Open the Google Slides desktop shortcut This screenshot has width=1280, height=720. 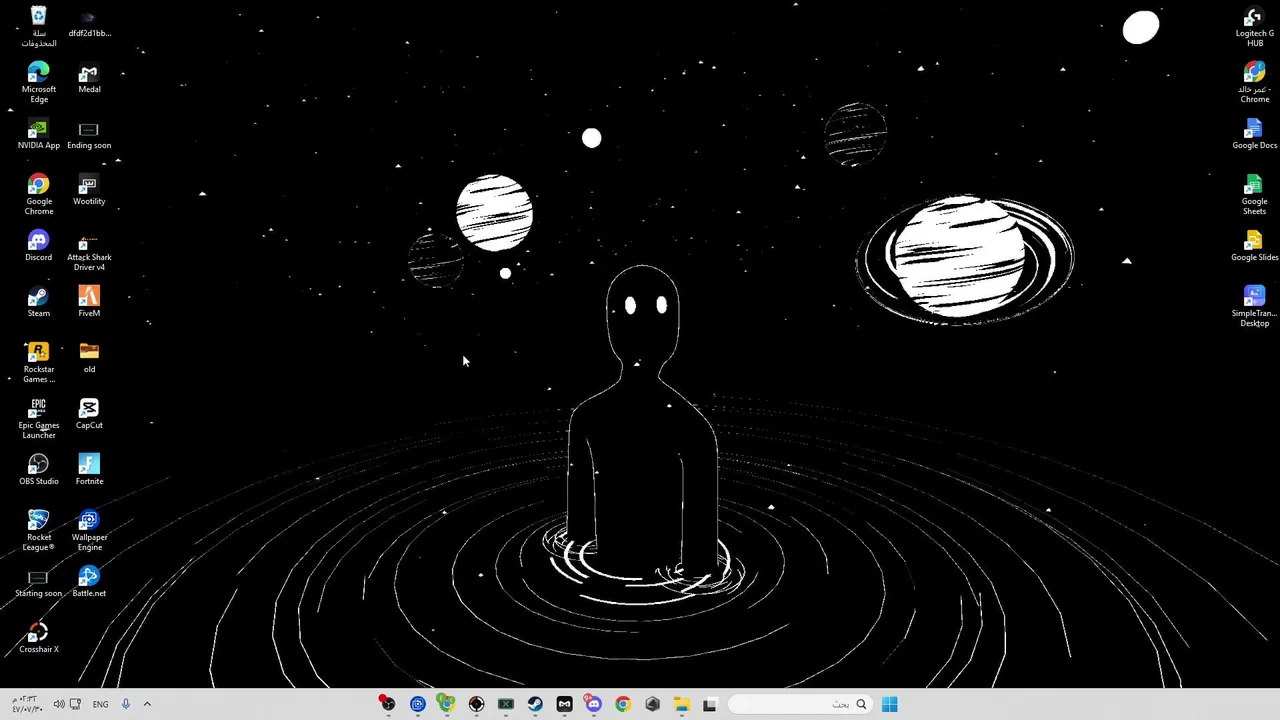1254,247
